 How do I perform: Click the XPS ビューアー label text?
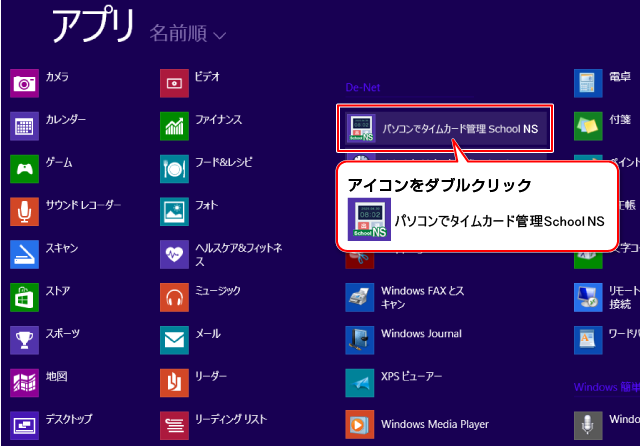tap(411, 376)
